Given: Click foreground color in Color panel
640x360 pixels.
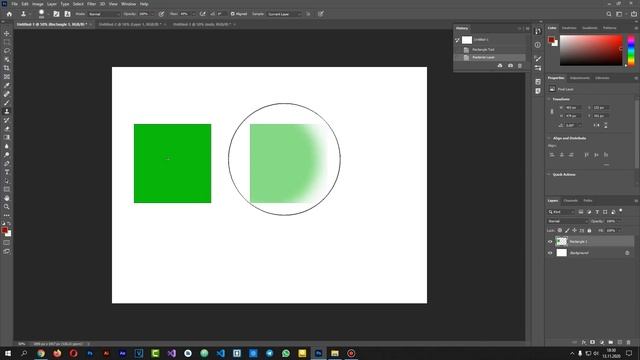Looking at the screenshot, I should [551, 40].
